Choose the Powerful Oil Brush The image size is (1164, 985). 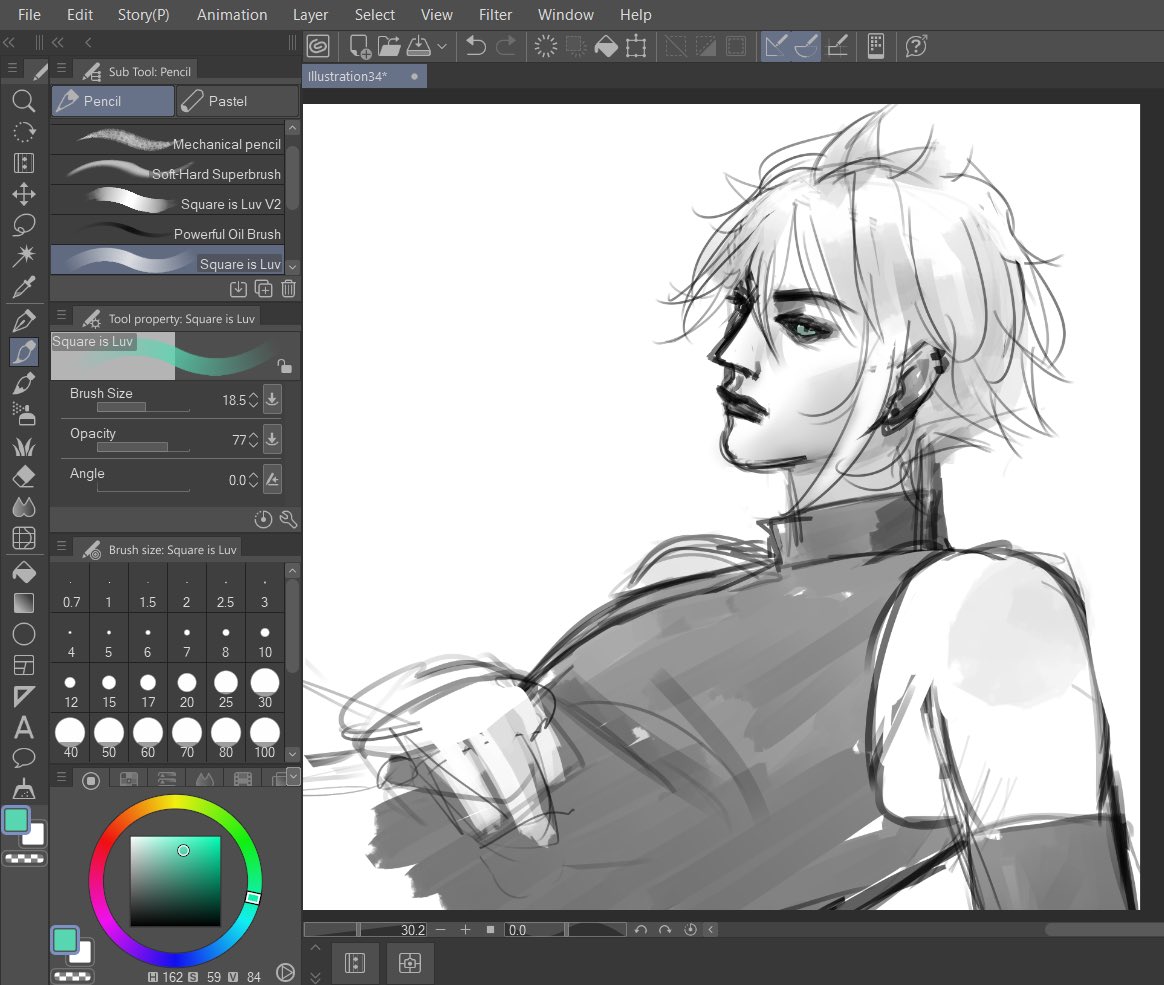pos(168,230)
